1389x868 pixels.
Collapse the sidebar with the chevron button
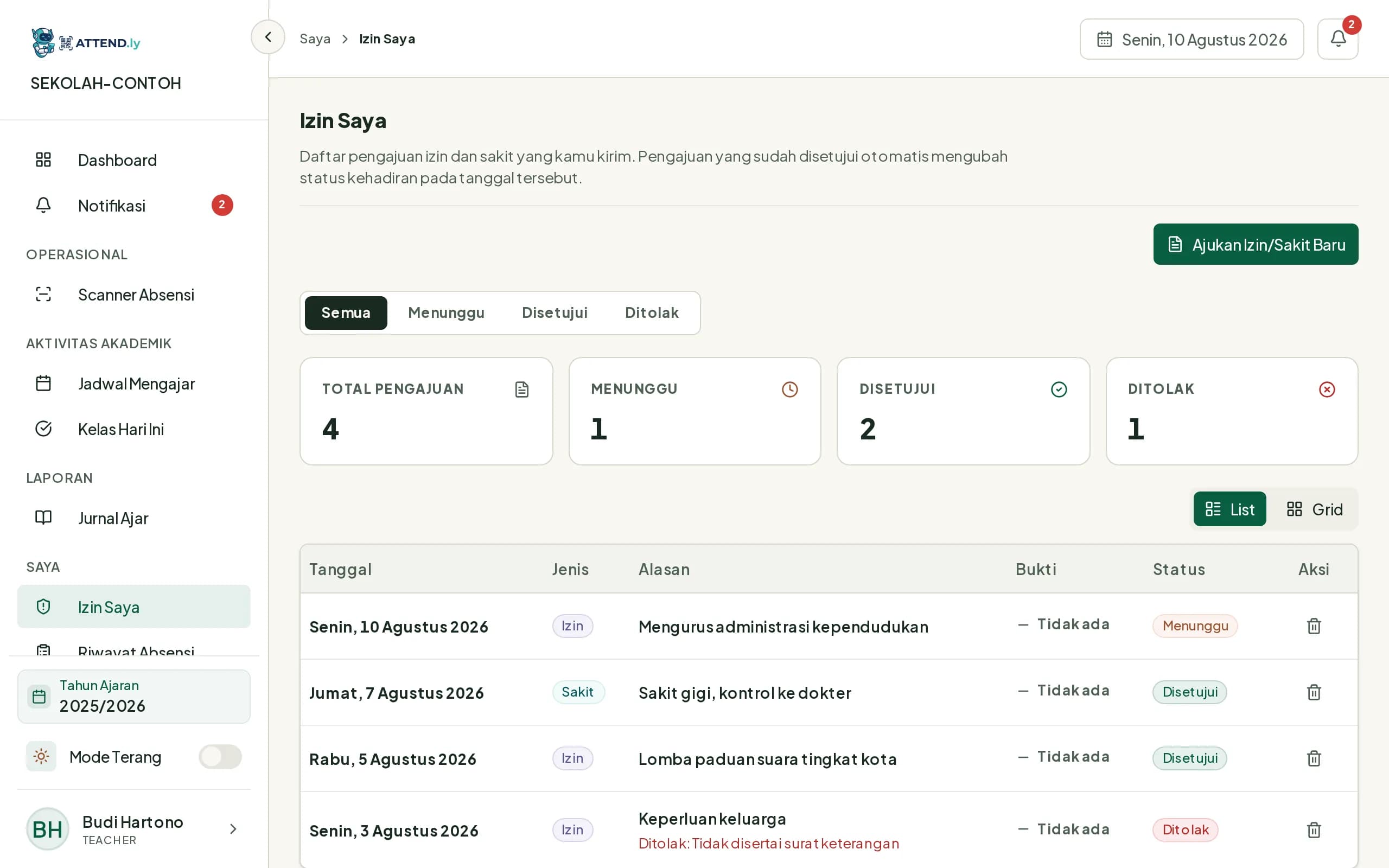[268, 37]
